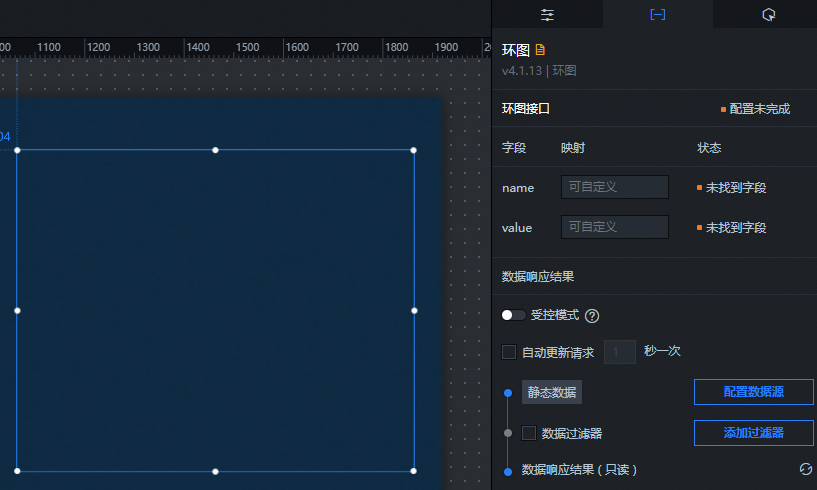Open the interaction hexagon tab
Screen dimensions: 817x490
click(x=769, y=15)
